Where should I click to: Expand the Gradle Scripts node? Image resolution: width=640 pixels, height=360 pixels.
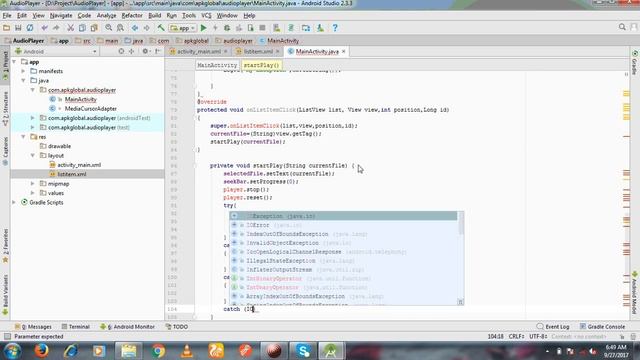tap(15, 202)
